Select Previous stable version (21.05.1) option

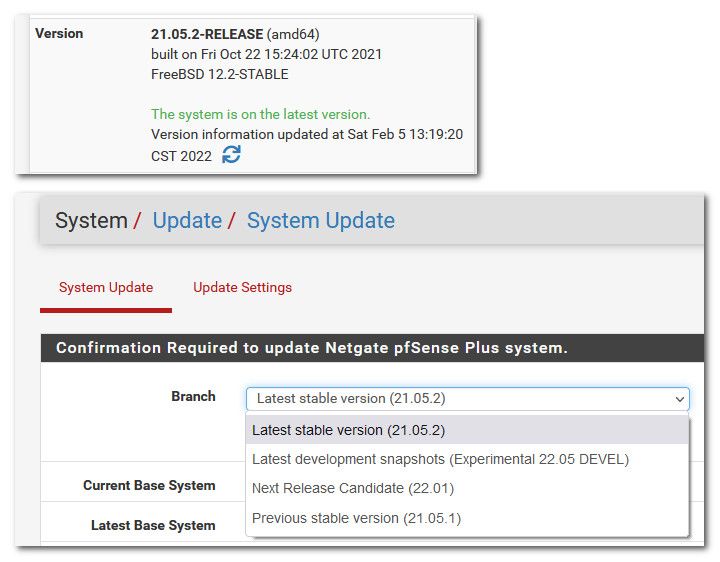tap(467, 518)
